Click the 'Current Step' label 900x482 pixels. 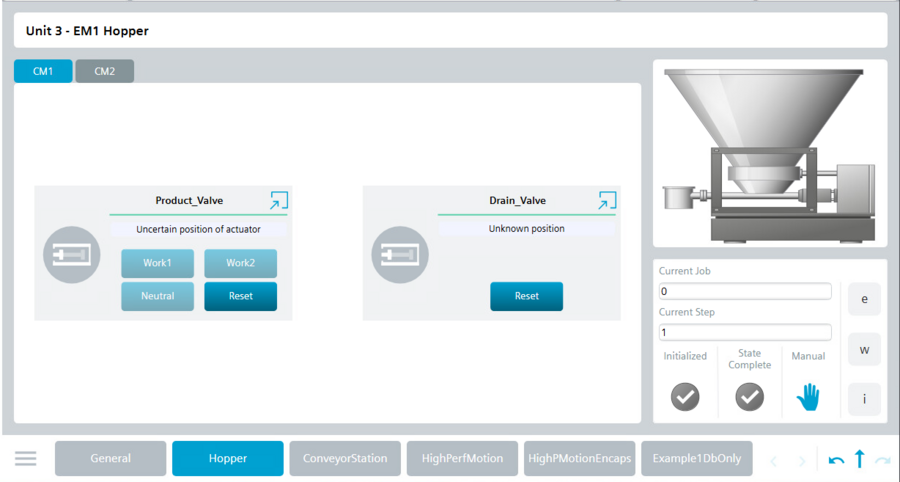point(686,312)
